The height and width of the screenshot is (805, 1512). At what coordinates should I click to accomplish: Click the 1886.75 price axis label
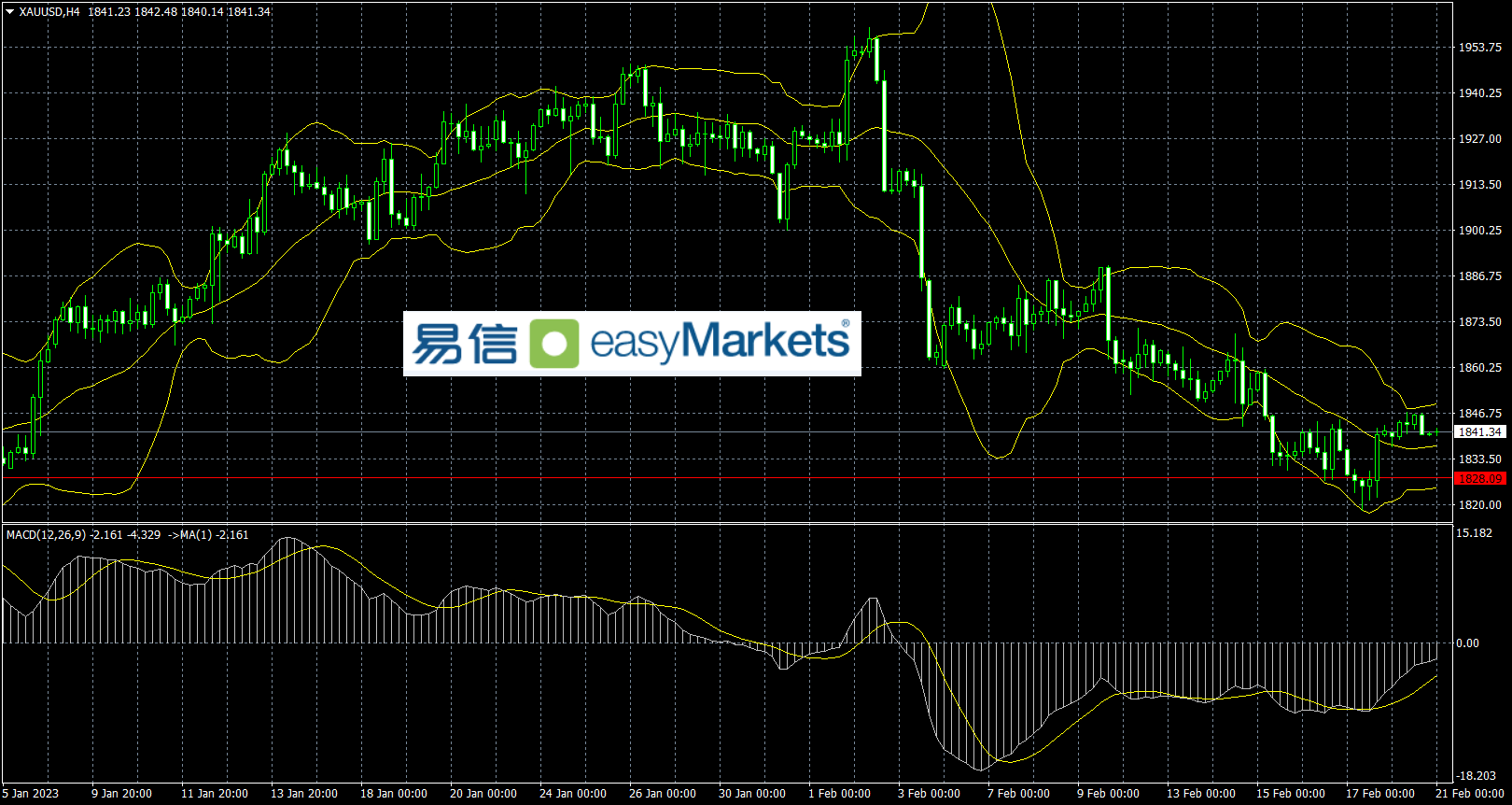pyautogui.click(x=1480, y=276)
